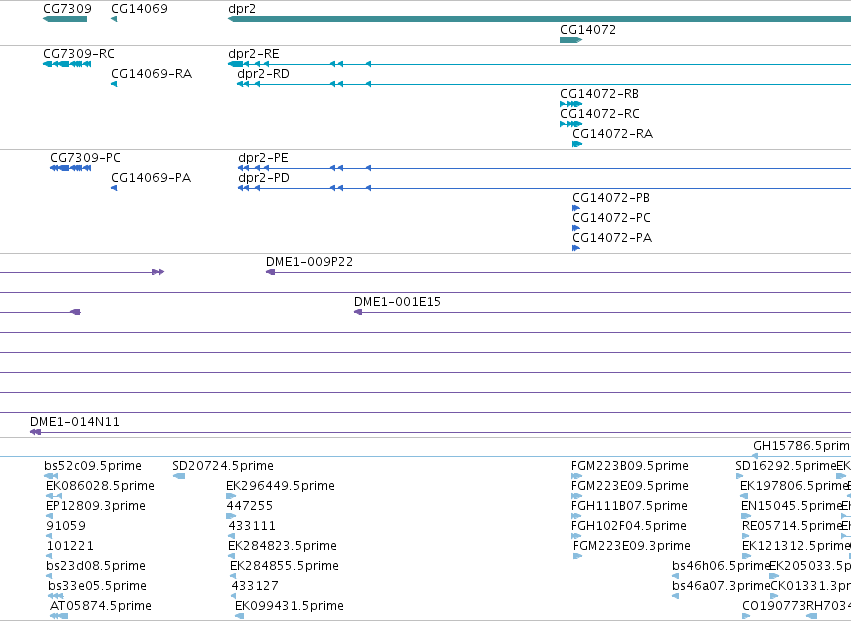Image resolution: width=851 pixels, height=621 pixels.
Task: Click the CG14072-PB protein label
Action: (611, 198)
